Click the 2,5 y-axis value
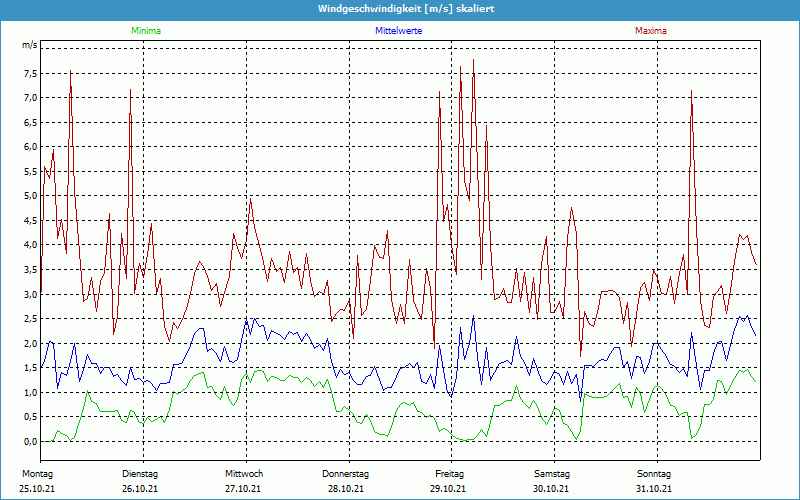The width and height of the screenshot is (800, 500). 31,319
